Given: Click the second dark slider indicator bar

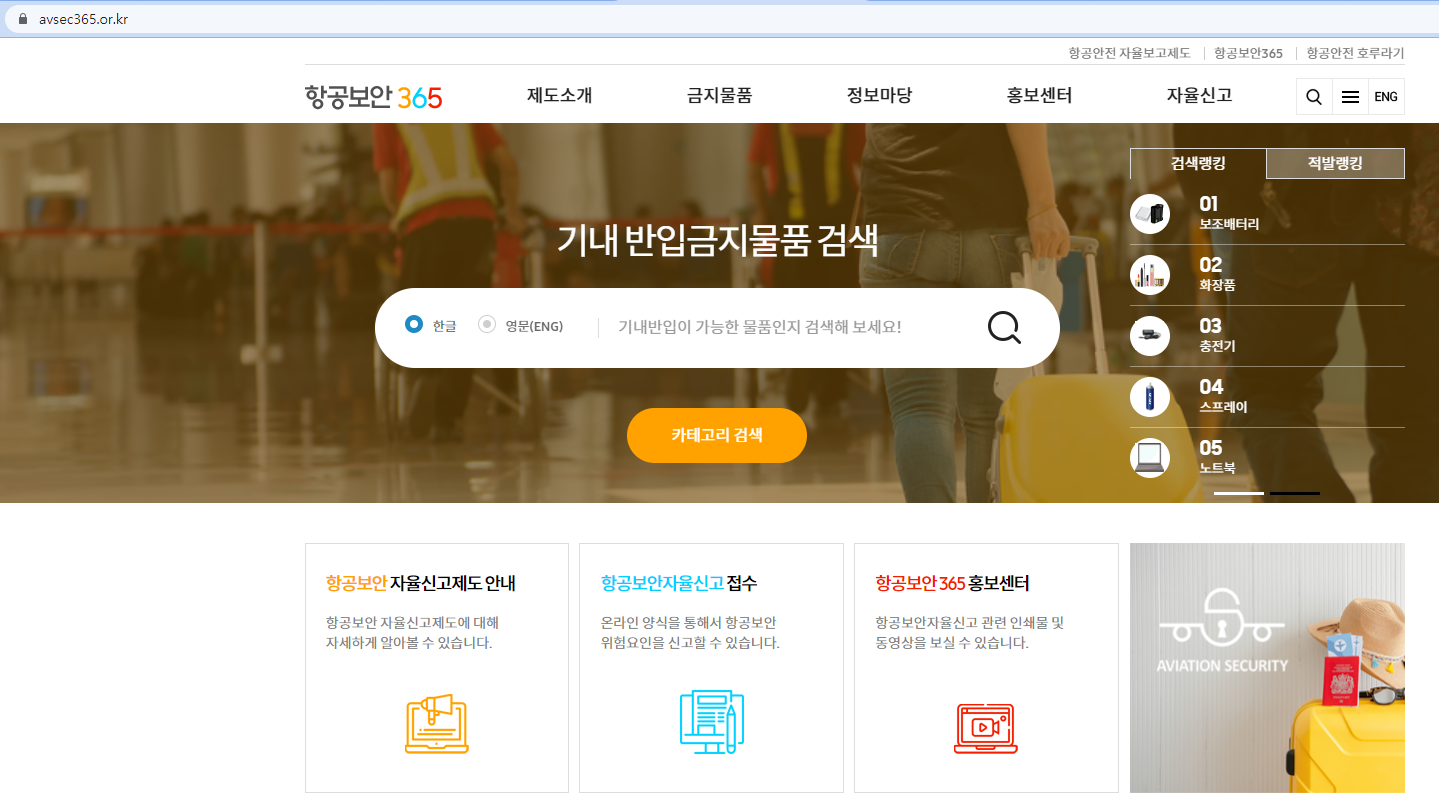Looking at the screenshot, I should [1295, 493].
